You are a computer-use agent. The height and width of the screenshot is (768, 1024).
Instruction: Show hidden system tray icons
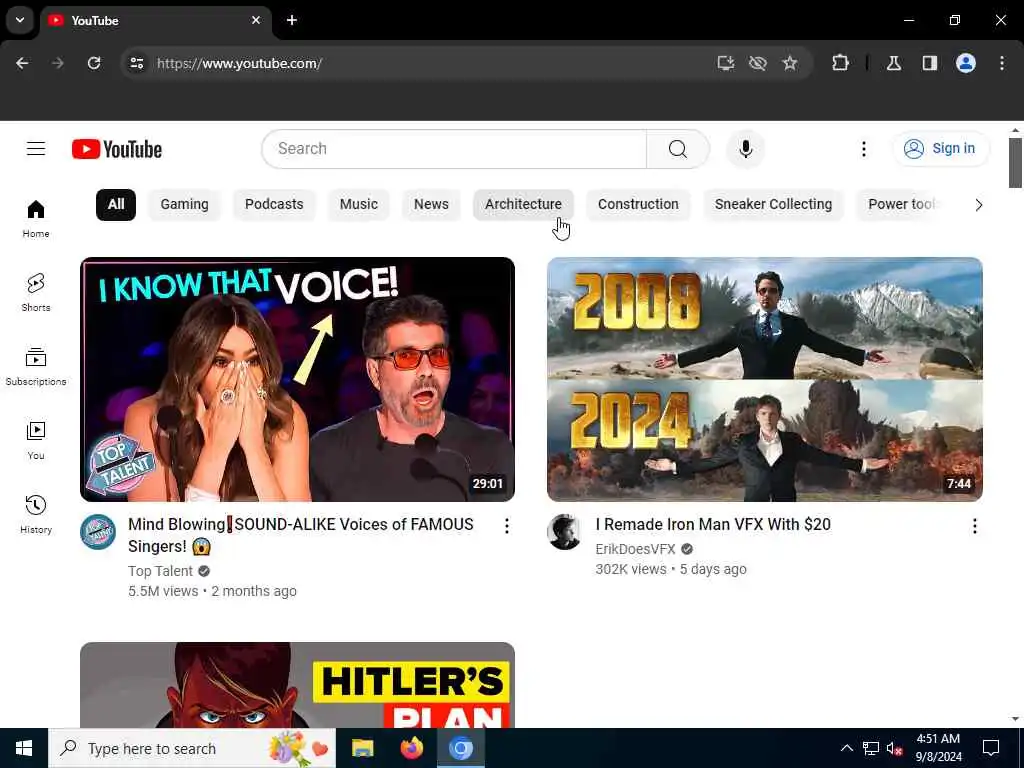pyautogui.click(x=846, y=748)
